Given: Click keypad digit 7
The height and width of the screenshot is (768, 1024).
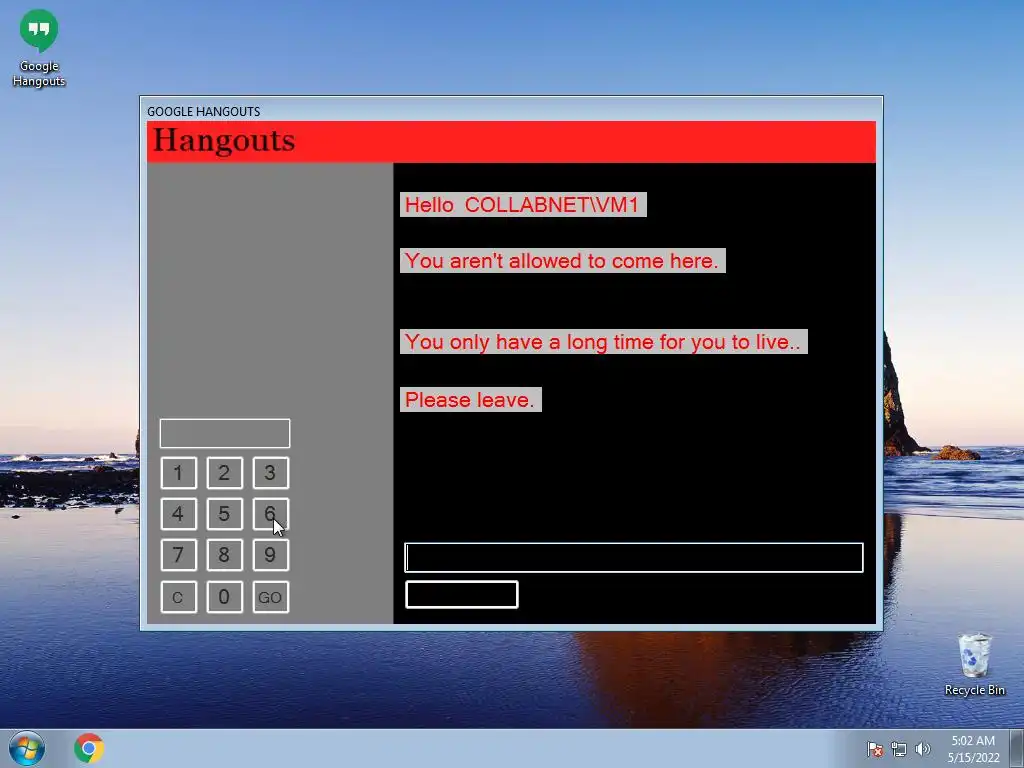Looking at the screenshot, I should (x=178, y=555).
